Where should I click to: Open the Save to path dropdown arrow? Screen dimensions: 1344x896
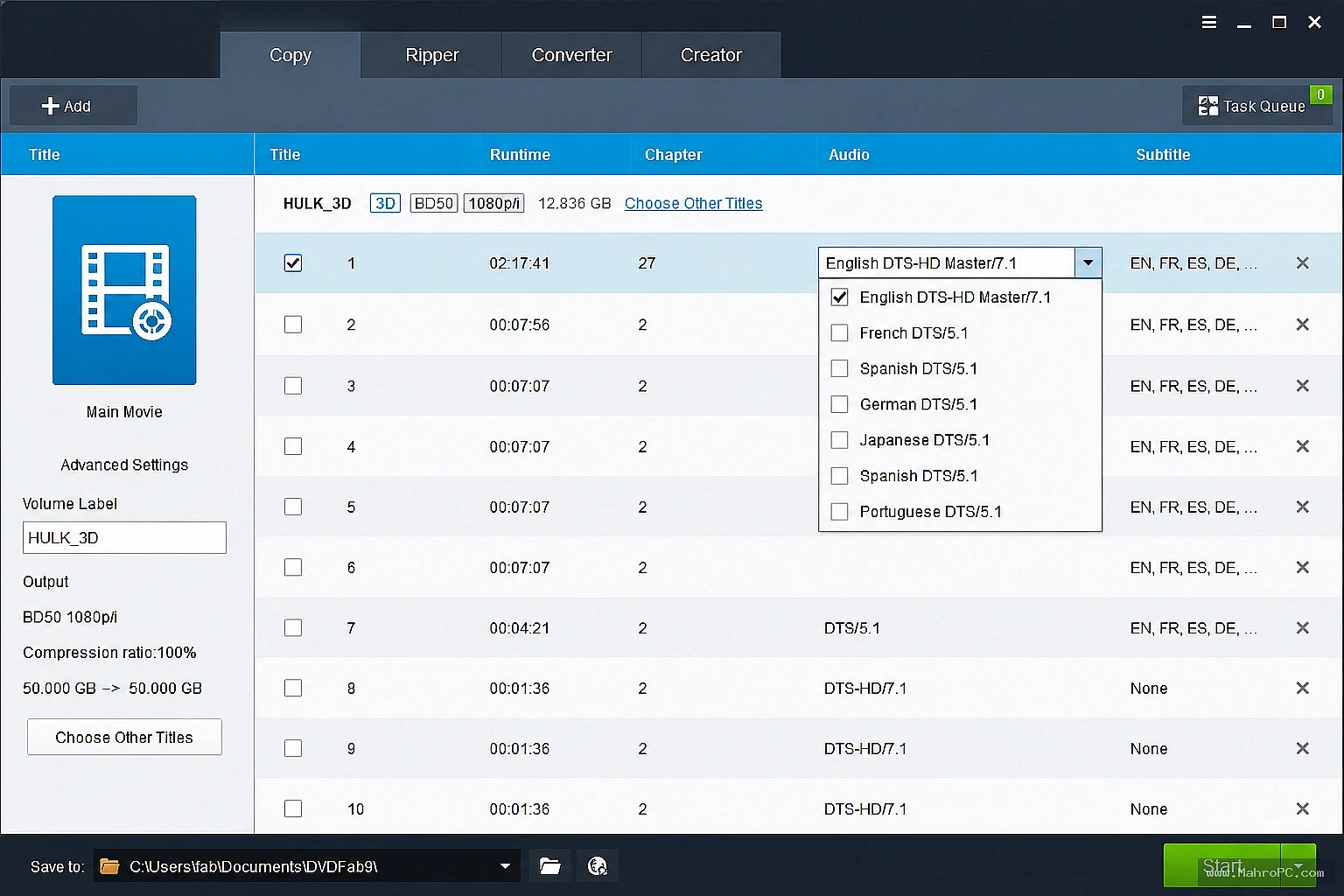(505, 866)
